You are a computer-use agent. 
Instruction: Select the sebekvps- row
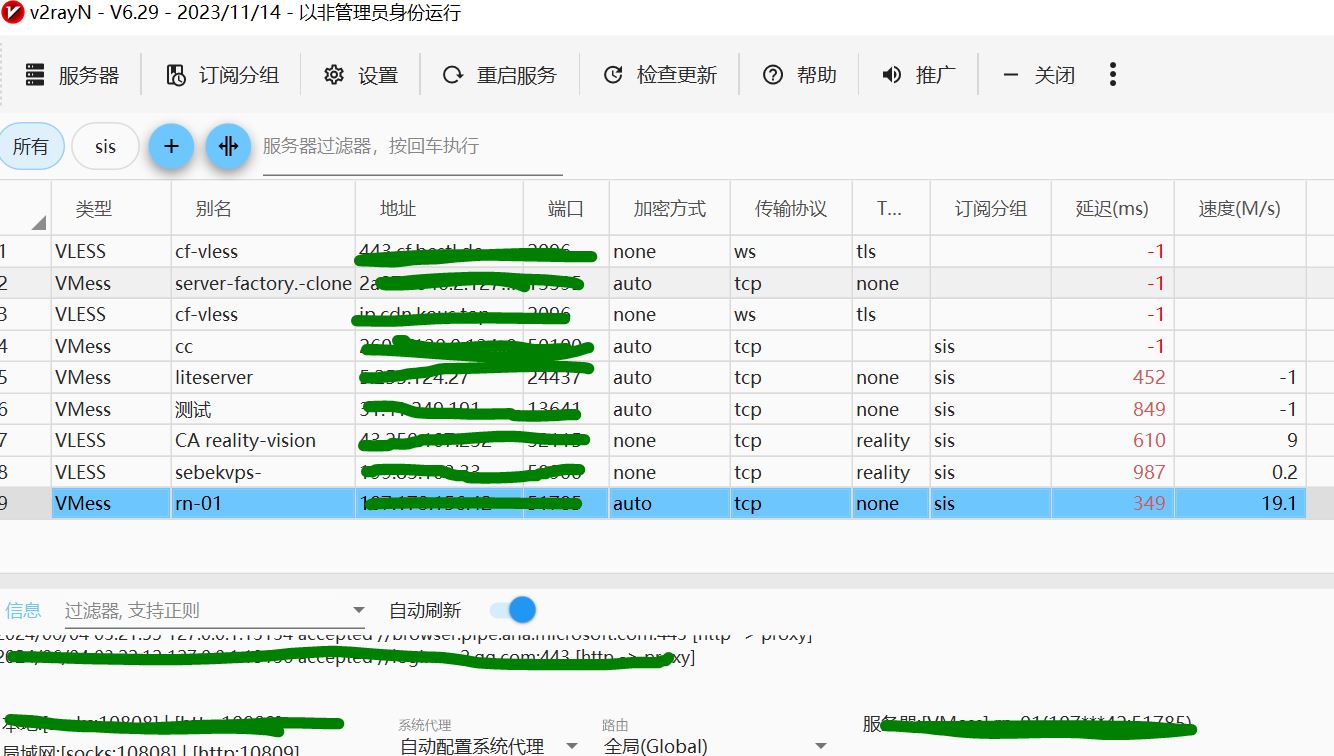(653, 472)
